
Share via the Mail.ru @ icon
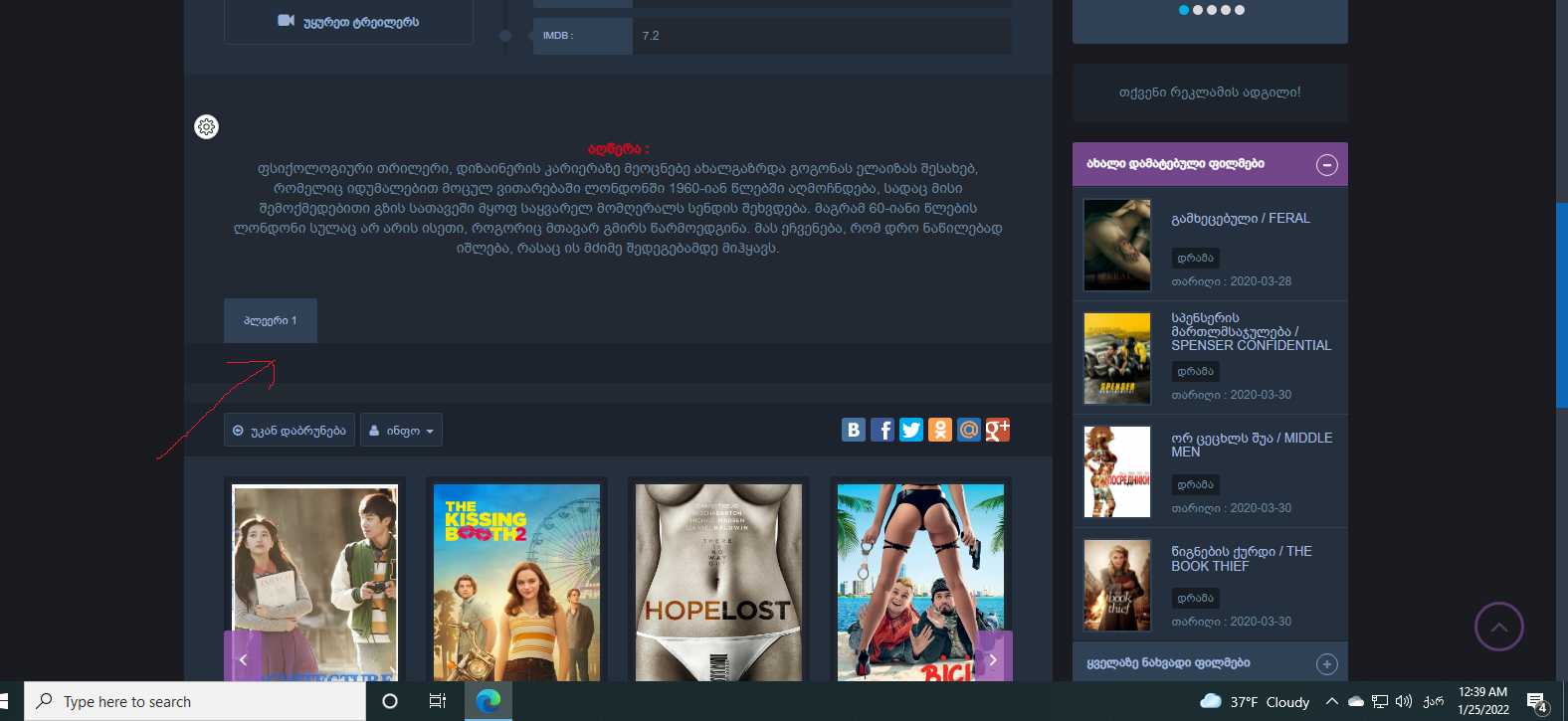point(969,430)
